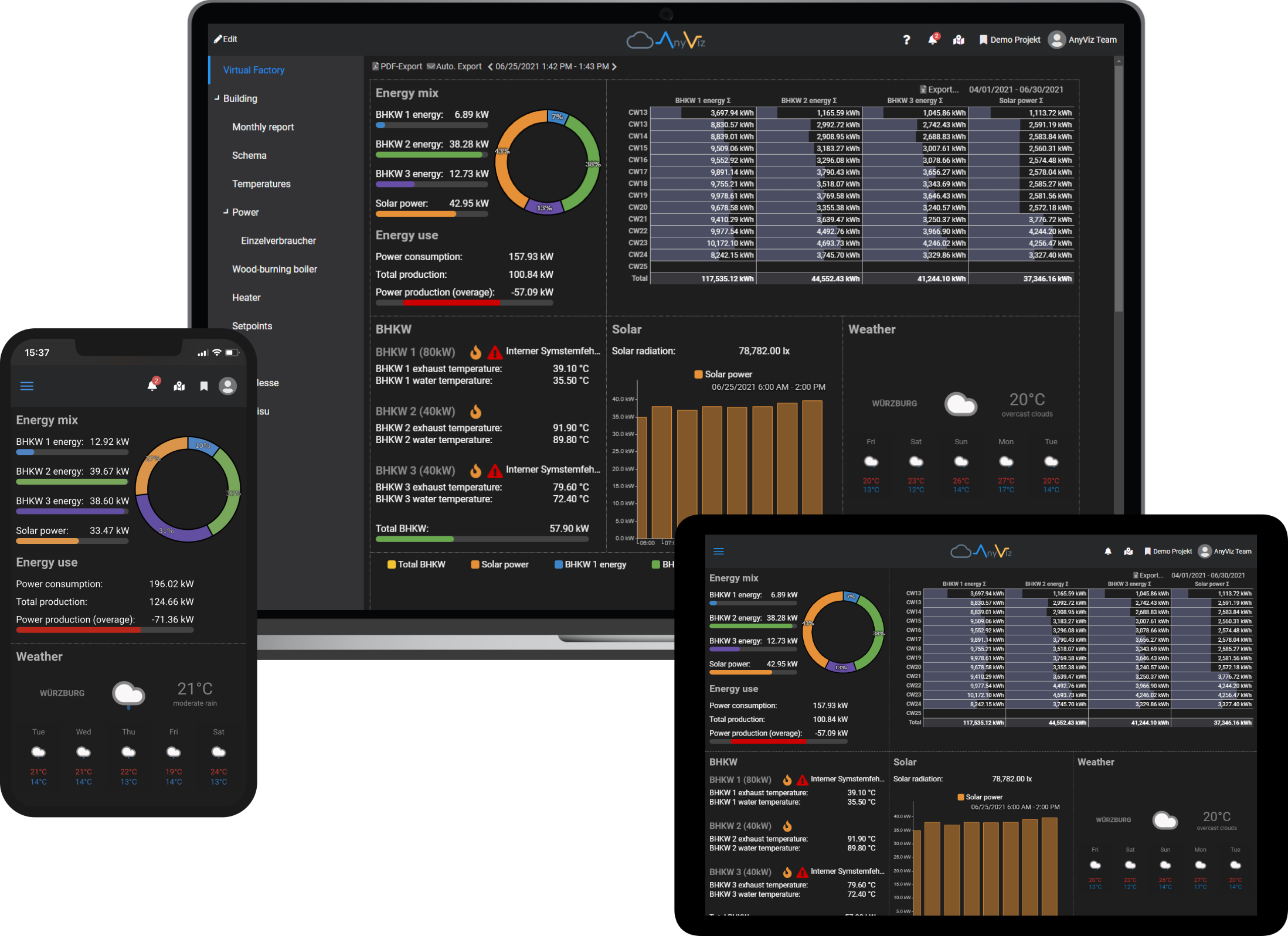Click the map location icon in laptop header
The width and height of the screenshot is (1288, 936).
point(959,40)
